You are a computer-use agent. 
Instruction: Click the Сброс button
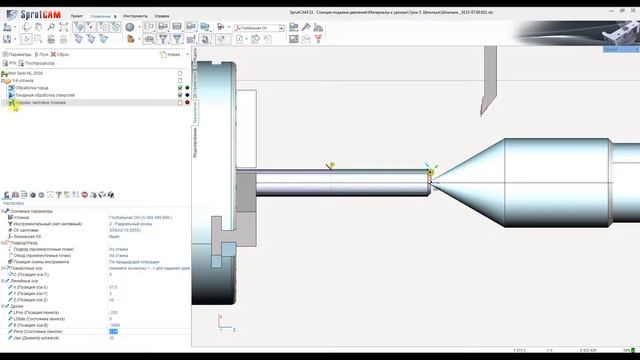[x=60, y=54]
